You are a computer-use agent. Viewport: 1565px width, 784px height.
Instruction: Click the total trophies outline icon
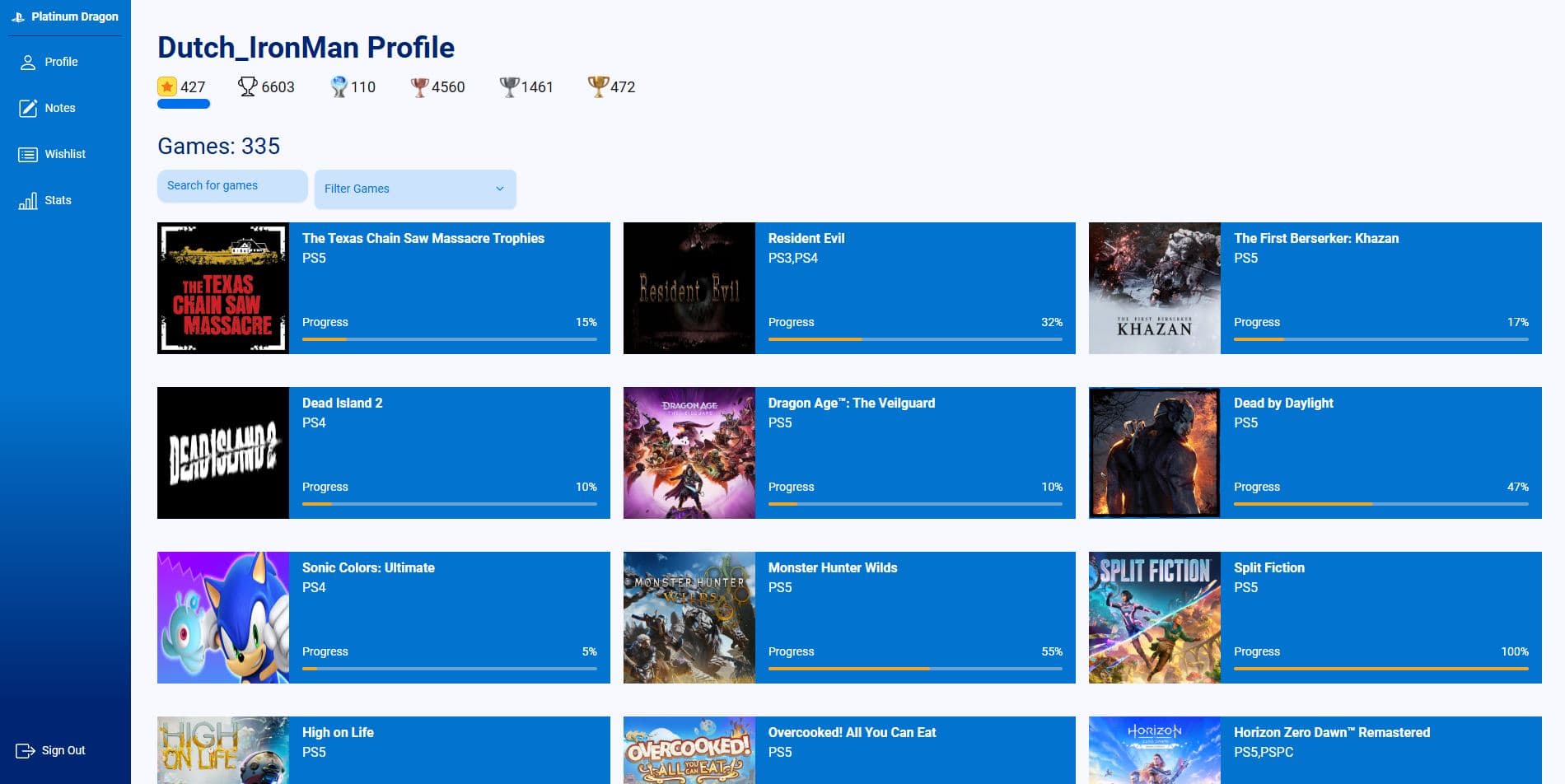pyautogui.click(x=247, y=86)
